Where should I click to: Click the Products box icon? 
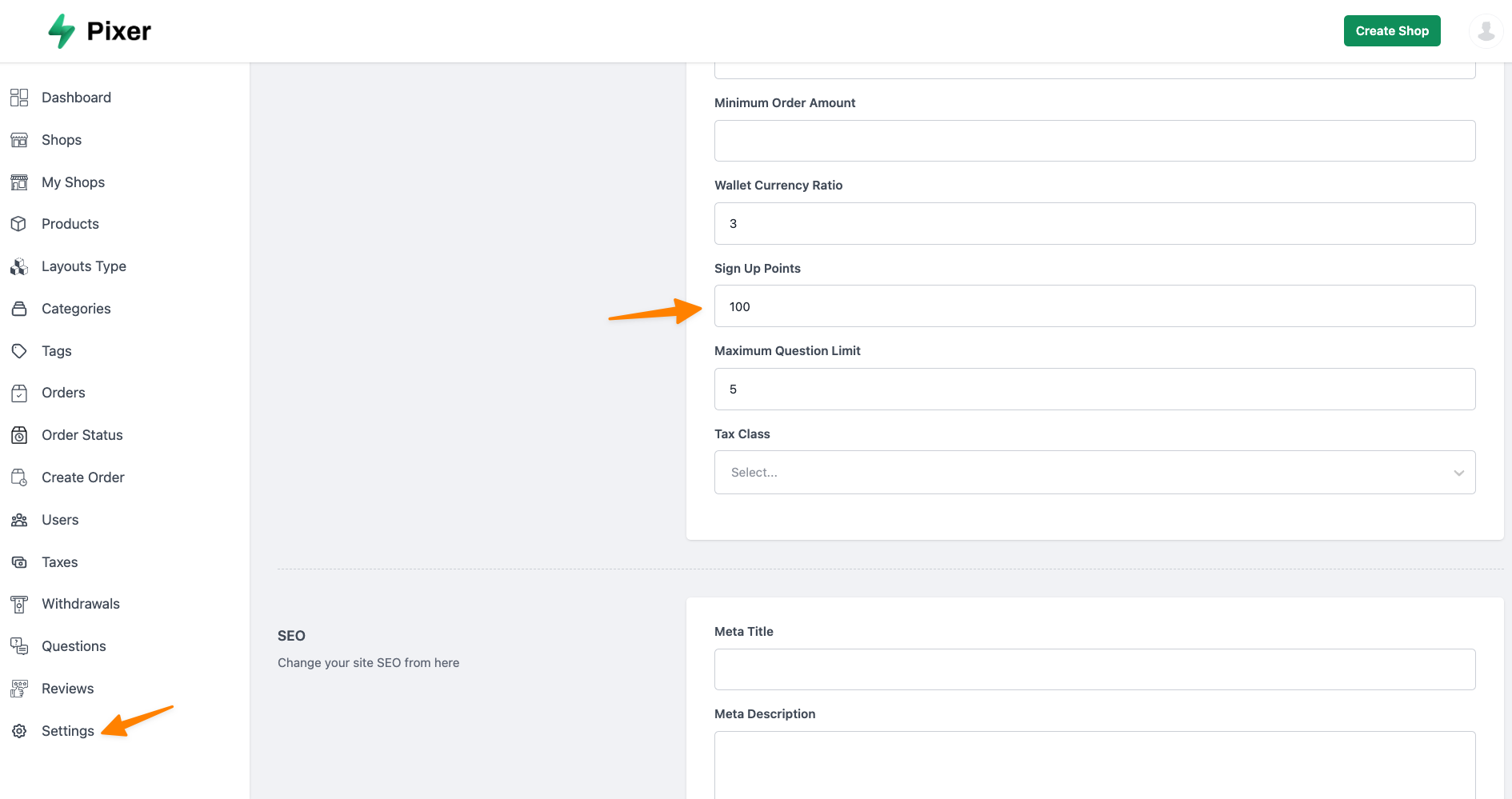click(x=19, y=224)
